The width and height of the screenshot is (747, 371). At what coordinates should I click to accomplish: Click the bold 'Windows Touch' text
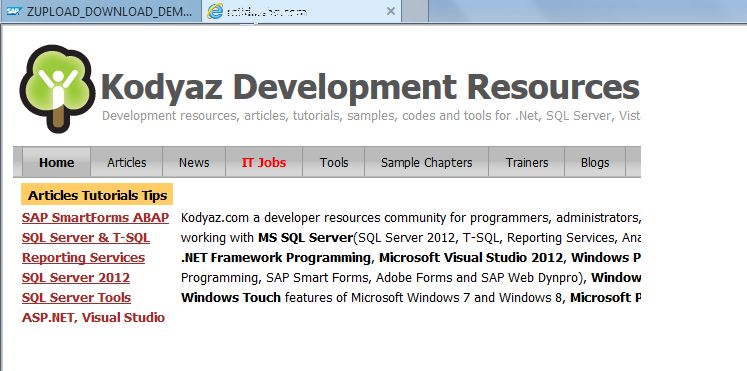pos(231,298)
